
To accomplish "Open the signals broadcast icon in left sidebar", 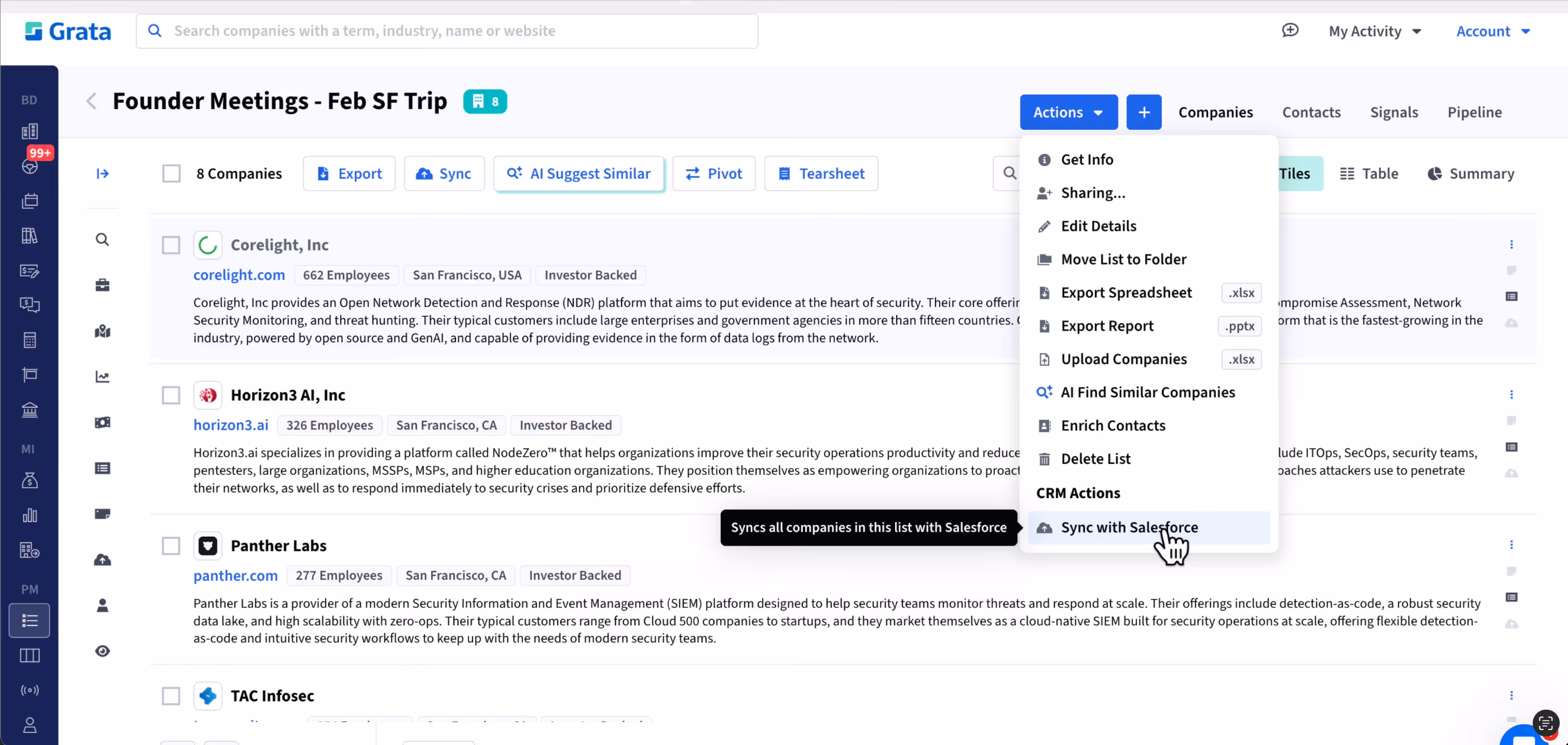I will pyautogui.click(x=29, y=690).
